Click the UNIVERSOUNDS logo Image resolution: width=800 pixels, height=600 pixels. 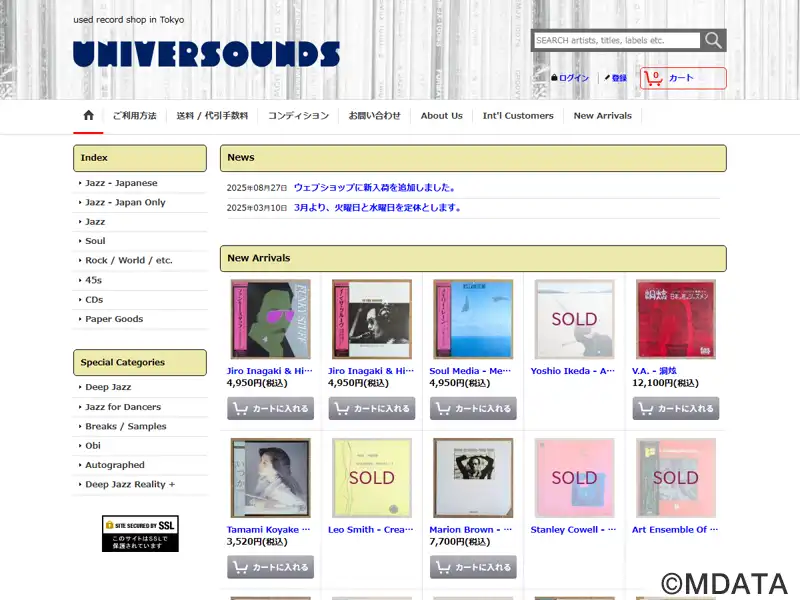tap(206, 54)
